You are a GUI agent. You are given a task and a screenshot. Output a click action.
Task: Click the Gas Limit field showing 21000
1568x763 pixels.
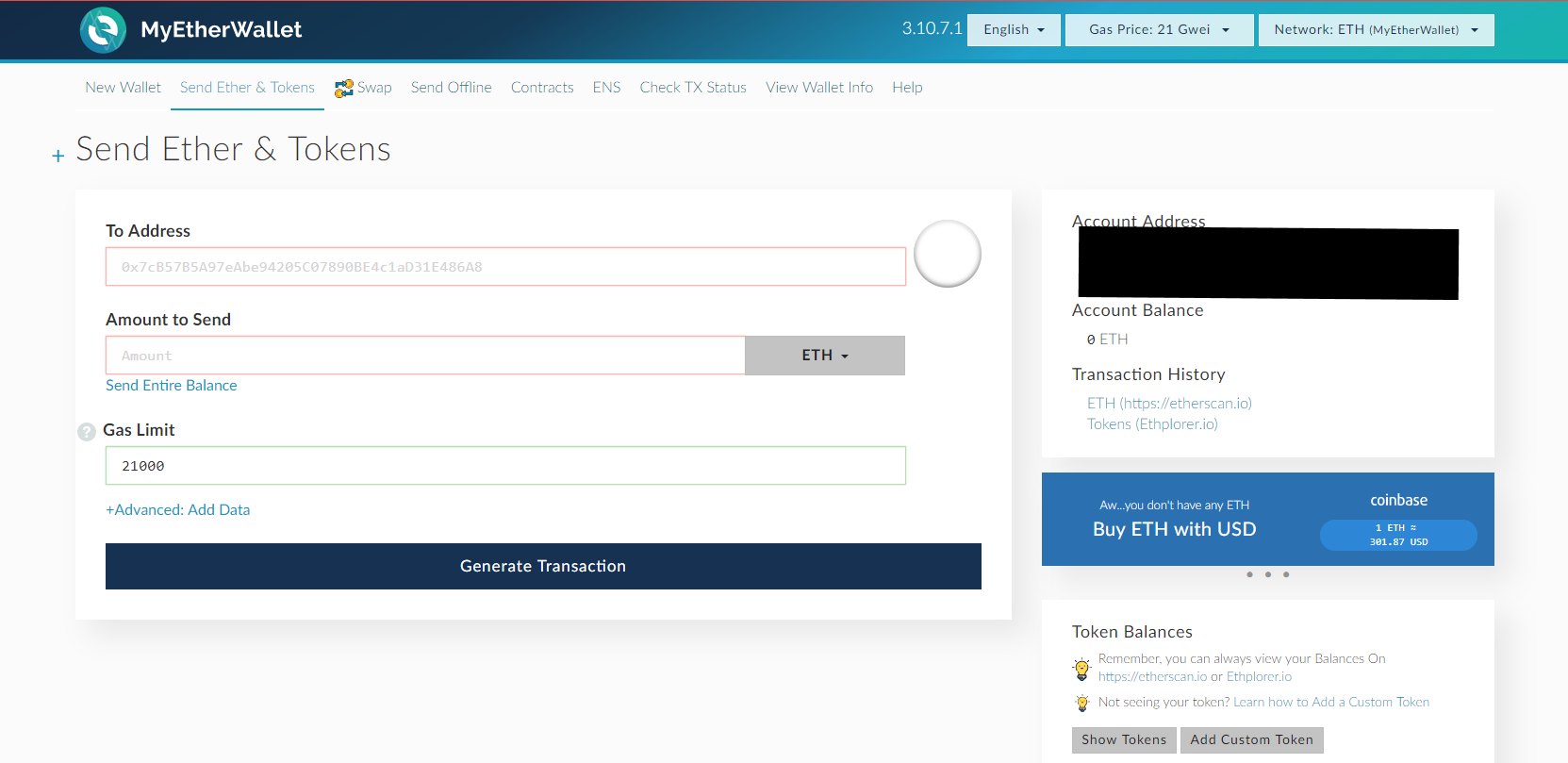coord(505,466)
